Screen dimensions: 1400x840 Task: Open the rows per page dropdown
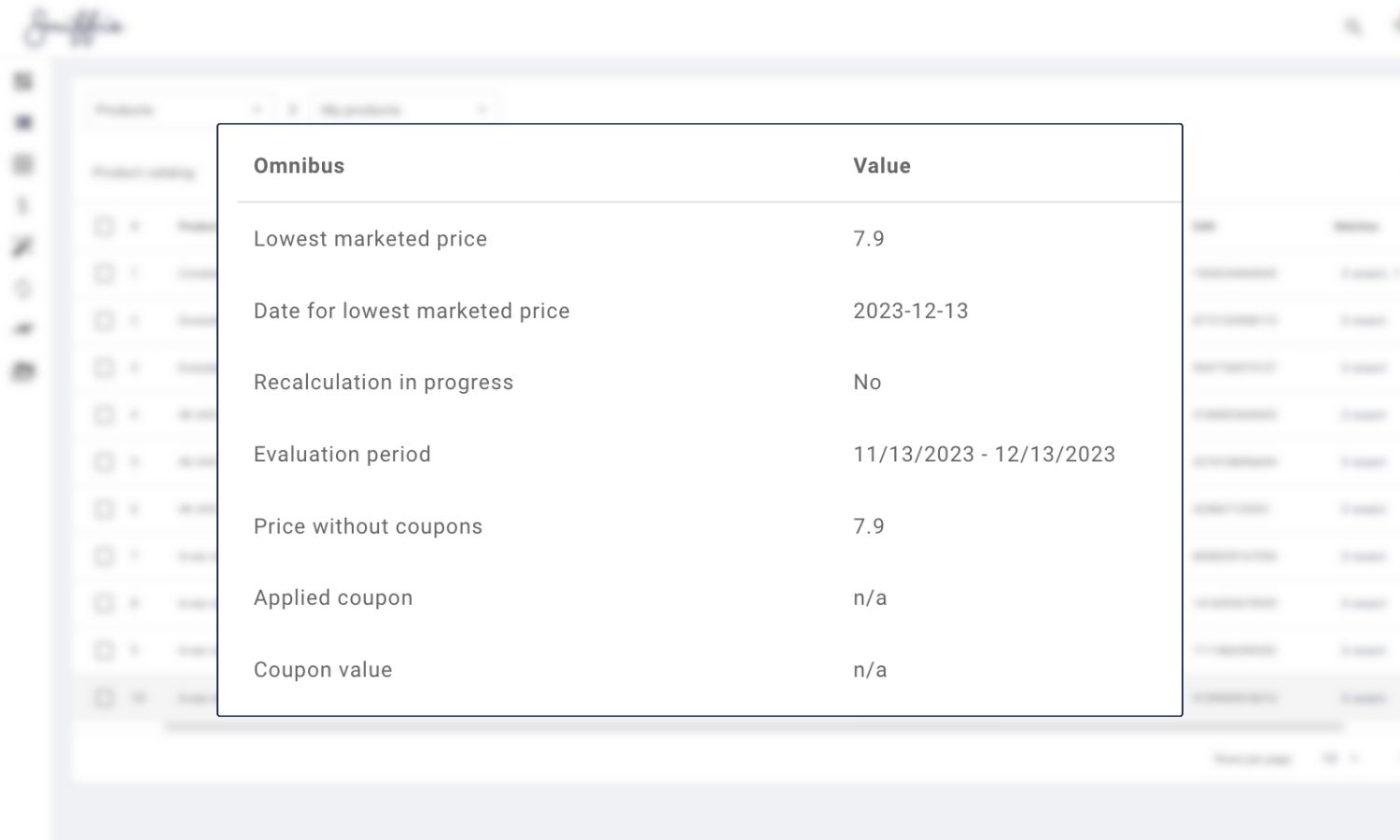tap(1339, 759)
